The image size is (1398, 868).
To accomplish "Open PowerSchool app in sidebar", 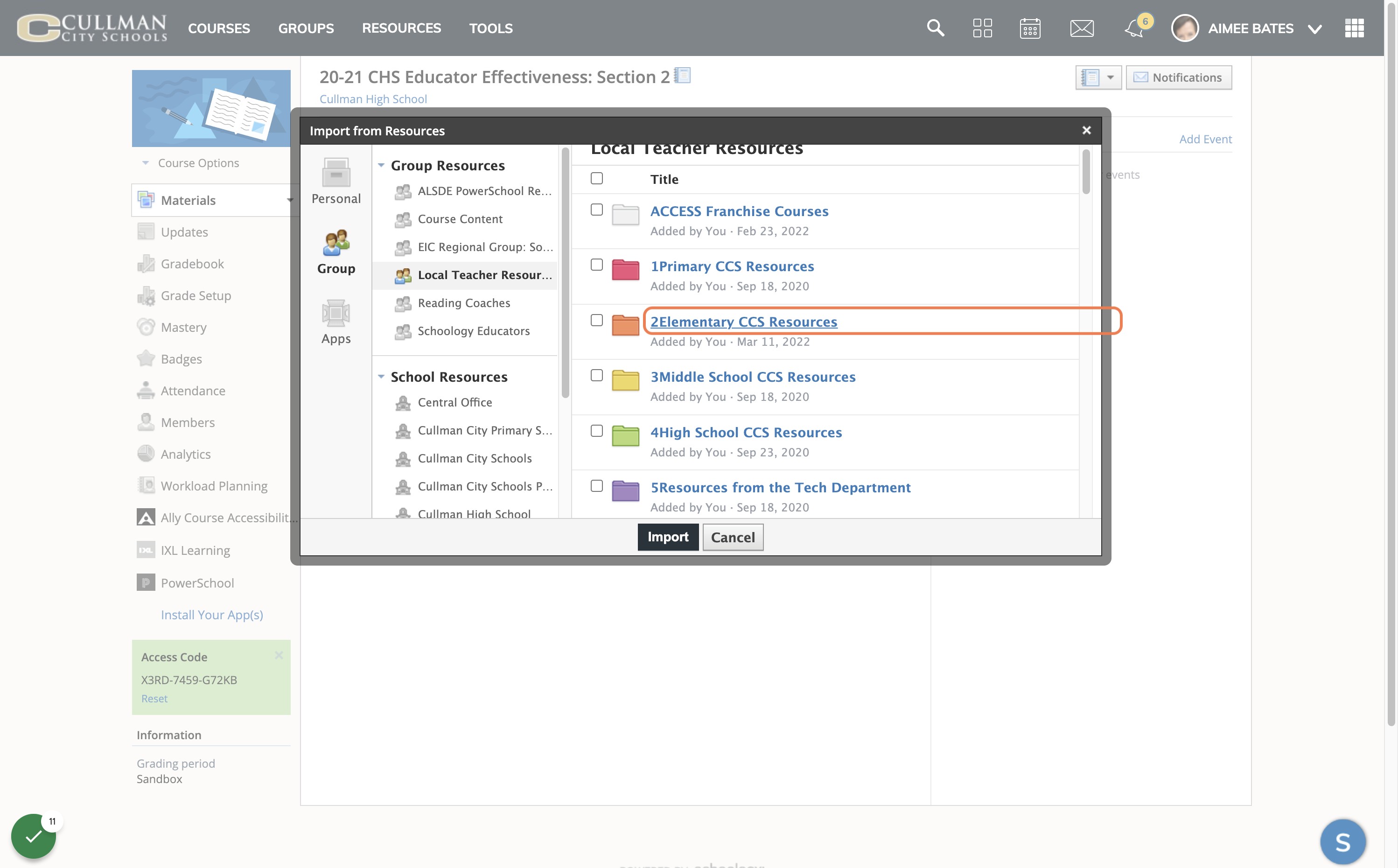I will coord(197,583).
